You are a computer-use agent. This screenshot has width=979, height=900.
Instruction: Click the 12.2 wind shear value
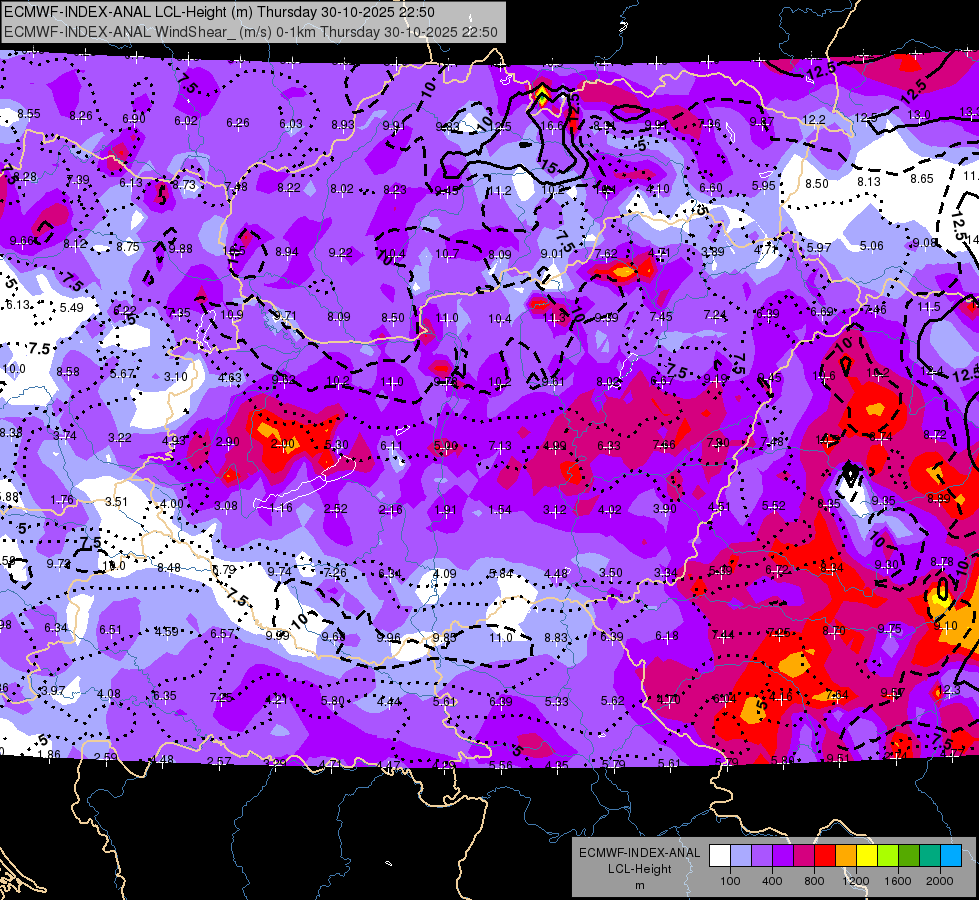coord(814,119)
